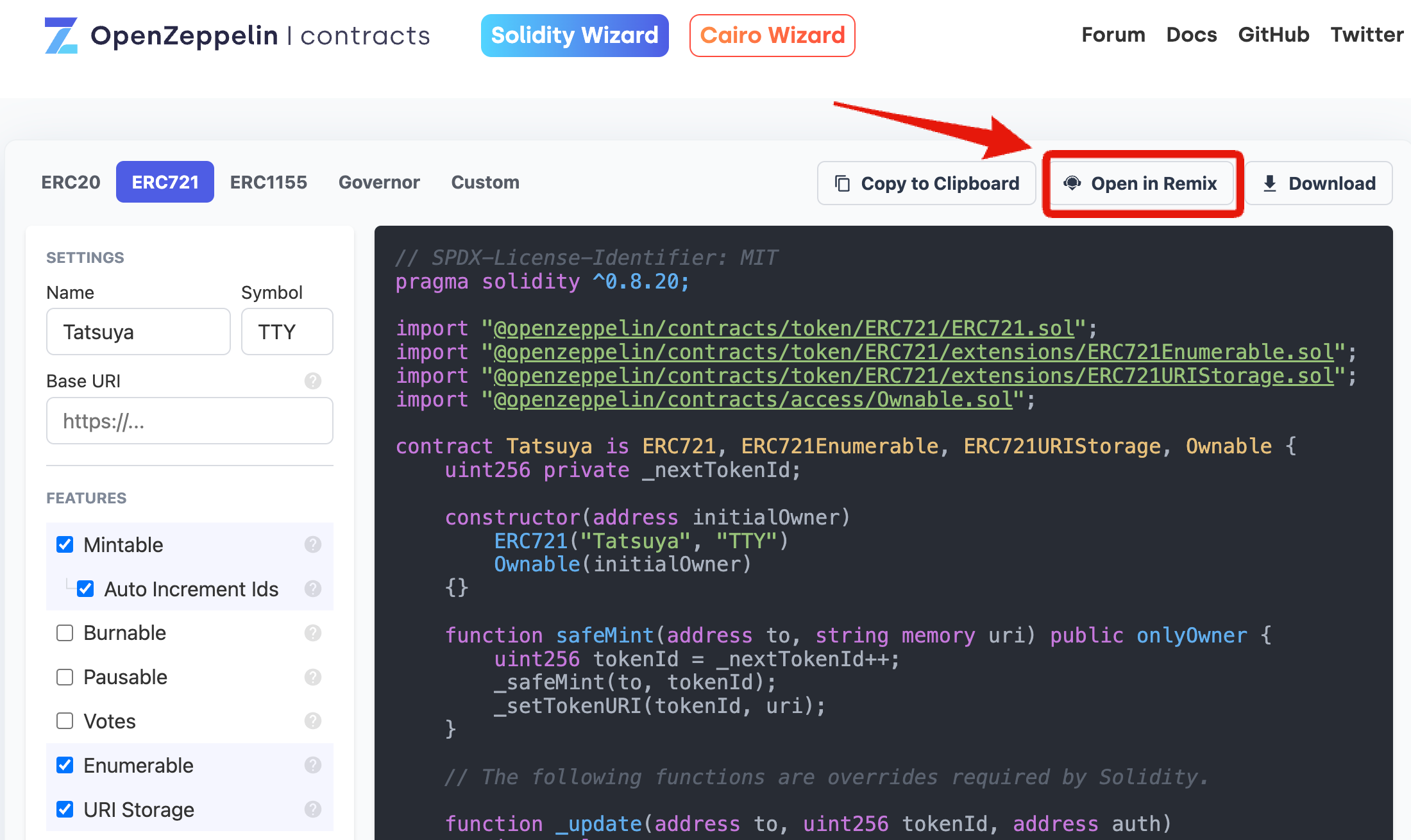Open the Ownable.sol import link
Screen dimensions: 1411x840
[753, 399]
